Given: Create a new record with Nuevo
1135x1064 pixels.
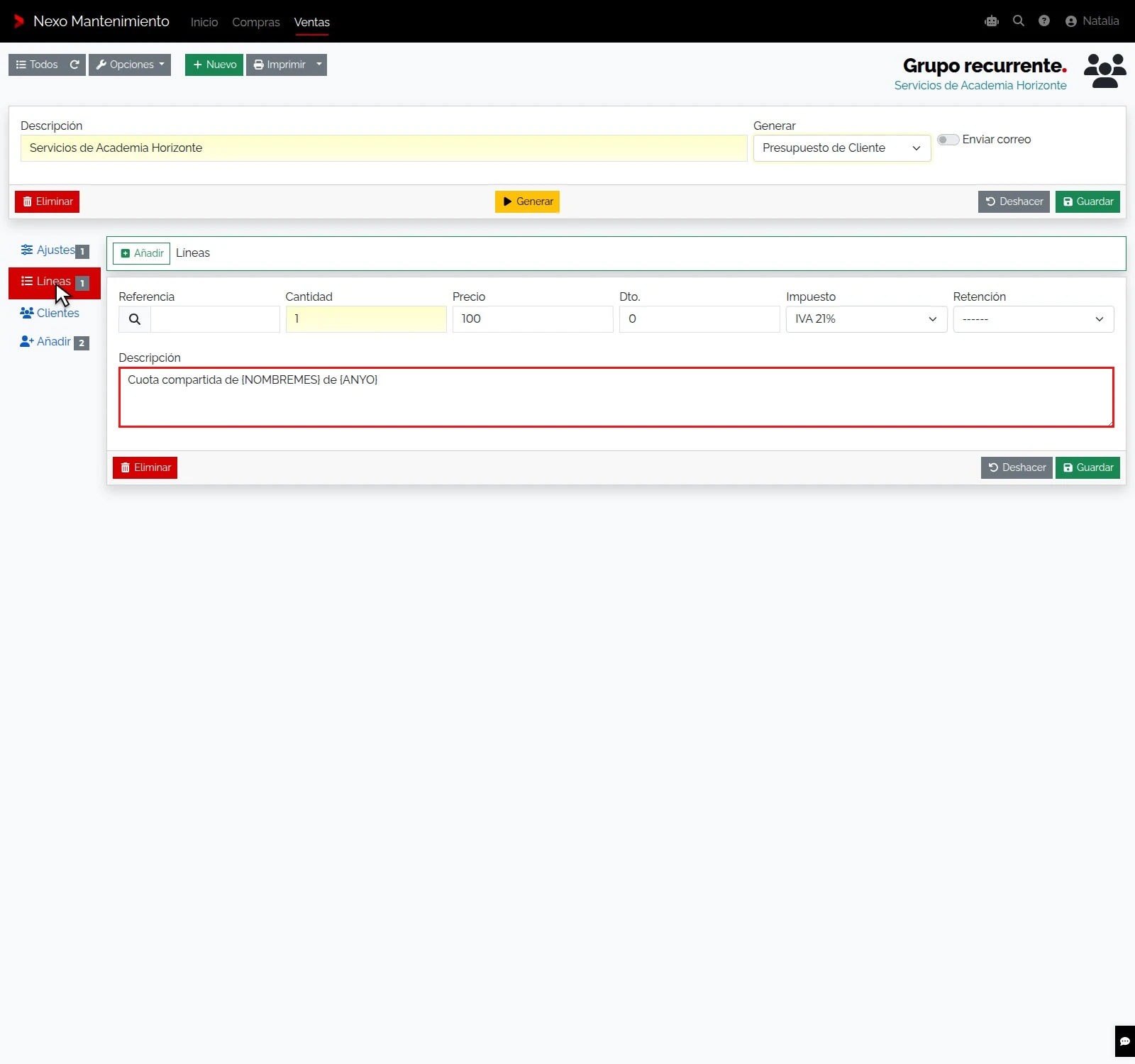Looking at the screenshot, I should tap(214, 65).
